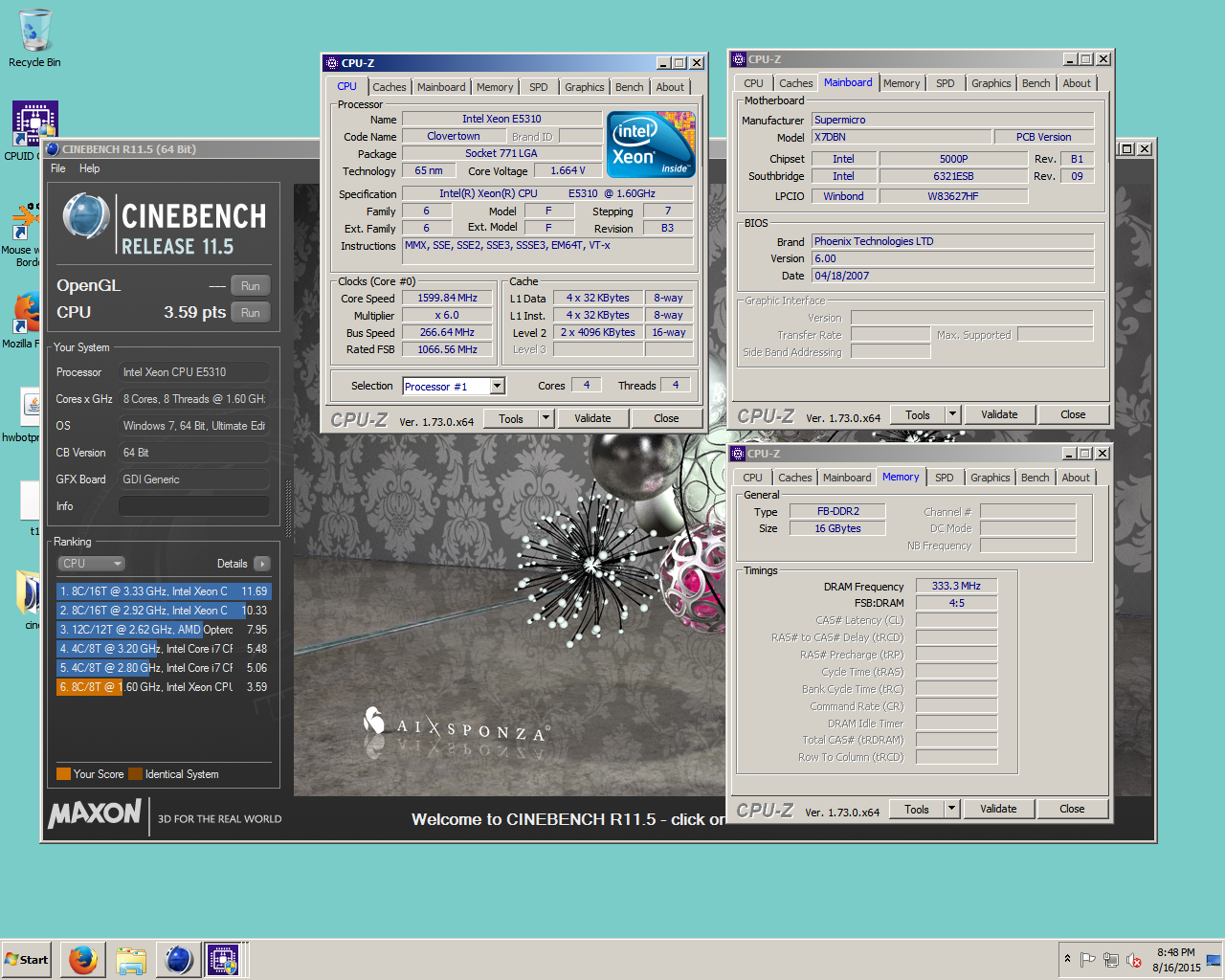The width and height of the screenshot is (1225, 980).
Task: Click the Intel Xeon inside logo
Action: pos(651,145)
